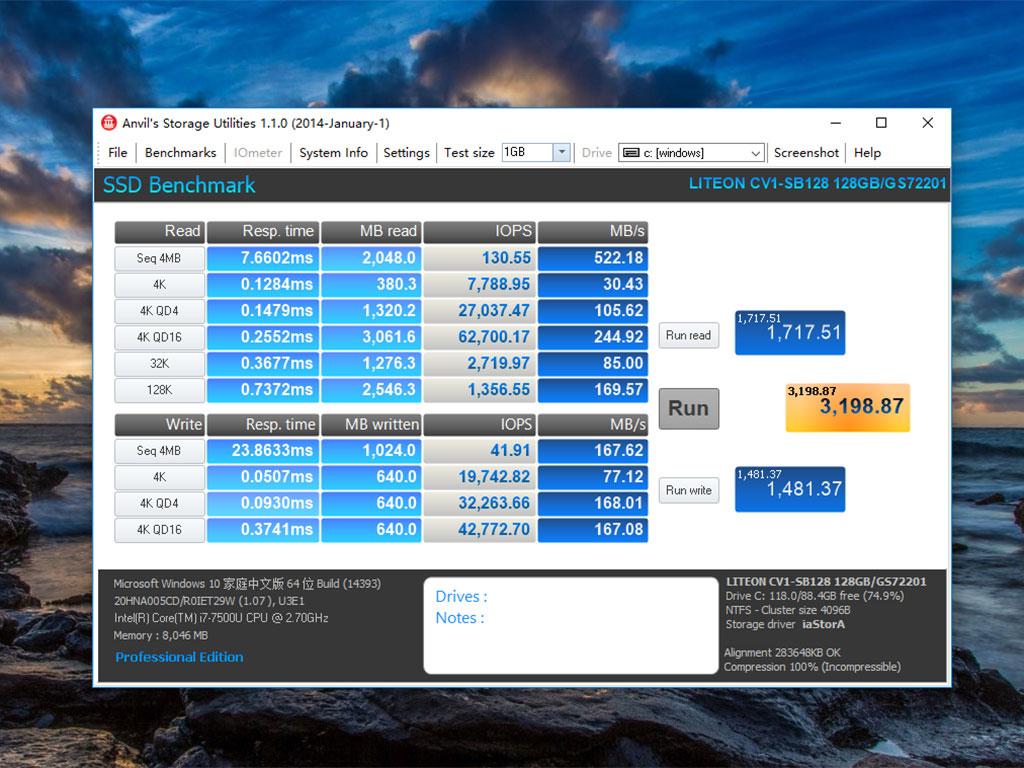1024x768 pixels.
Task: Click the Write Seq 4MB row label
Action: click(159, 451)
